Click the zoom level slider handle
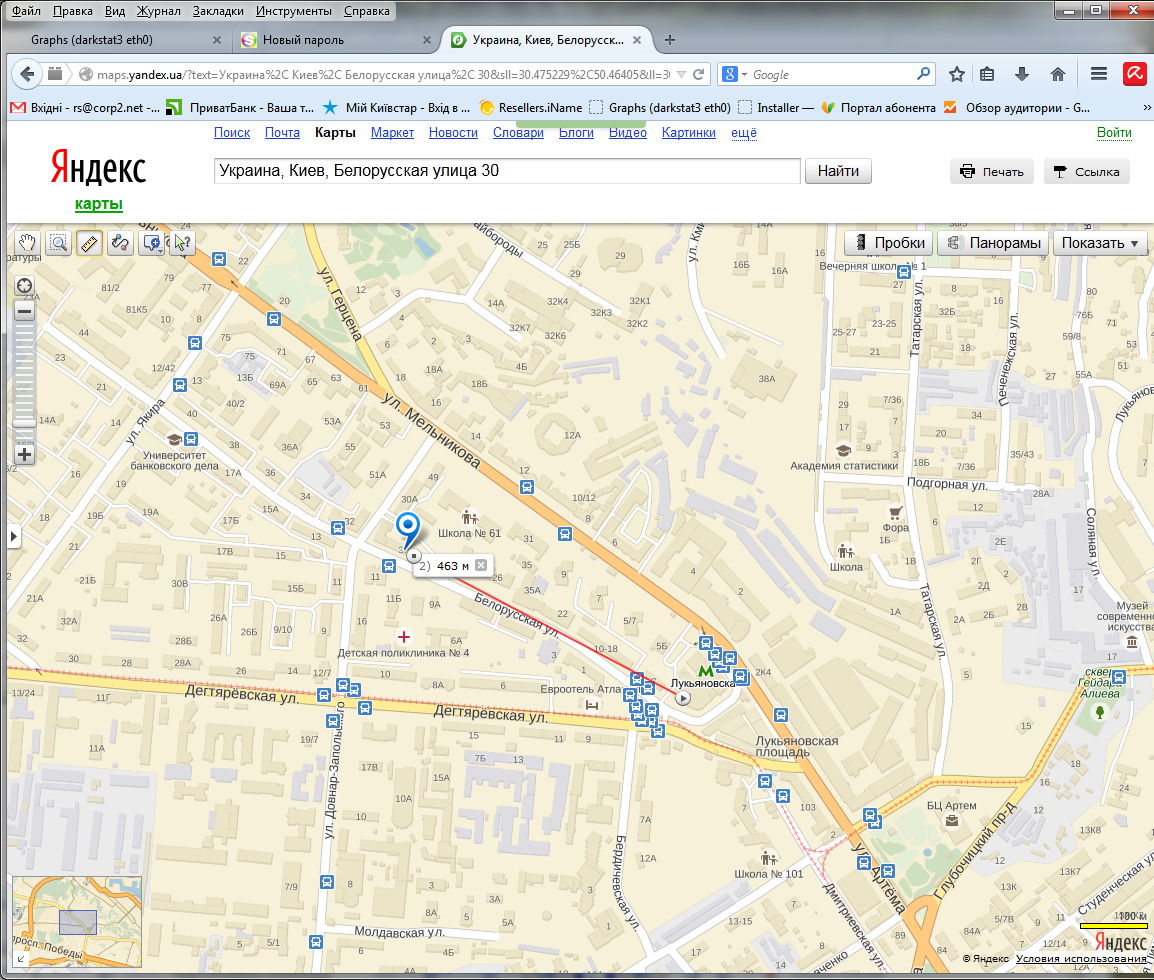Screen dimensions: 1154x980 coord(24,423)
